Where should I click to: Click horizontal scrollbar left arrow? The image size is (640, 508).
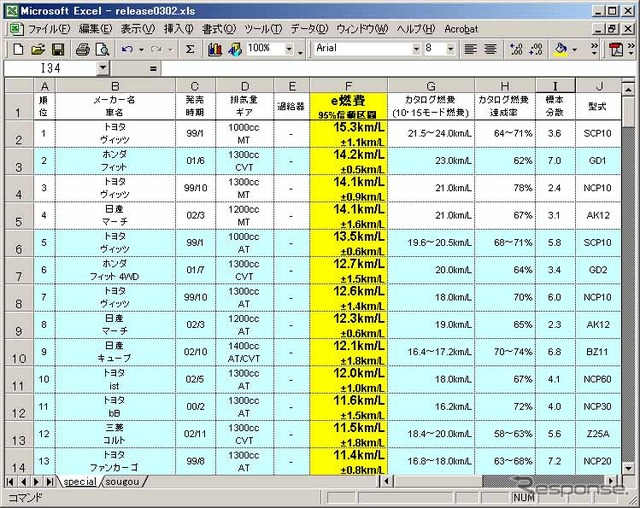click(386, 481)
